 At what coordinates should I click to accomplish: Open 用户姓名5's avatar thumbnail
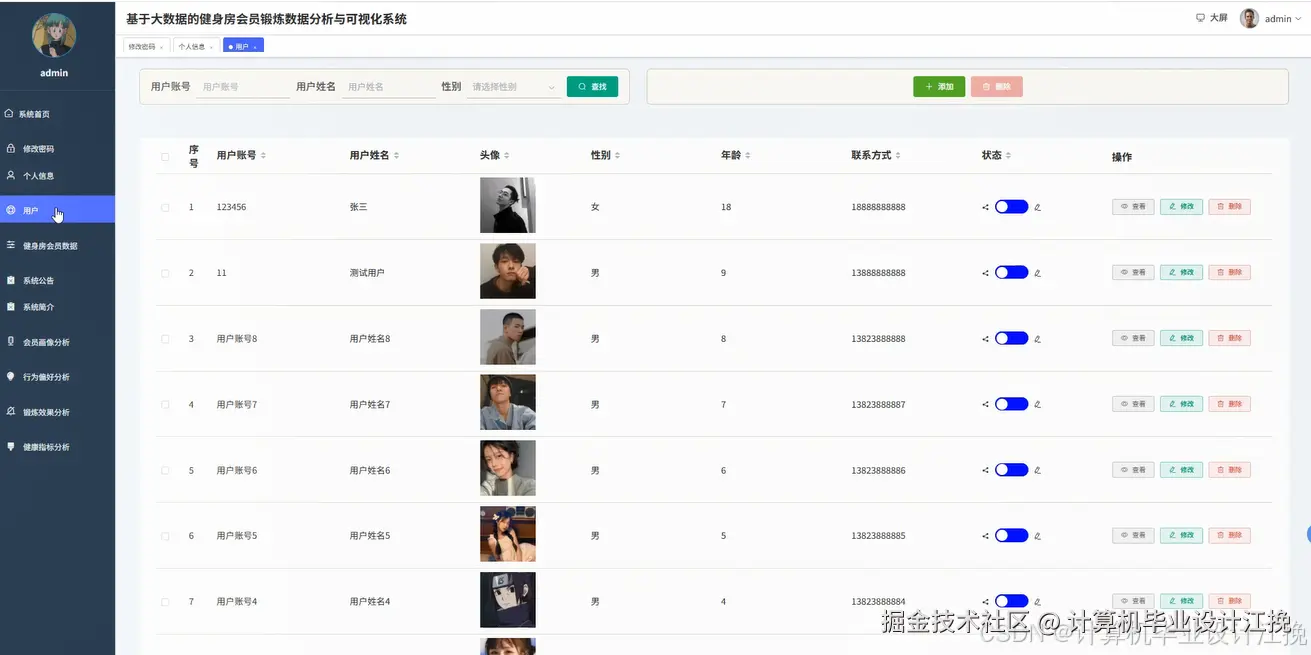pos(508,534)
